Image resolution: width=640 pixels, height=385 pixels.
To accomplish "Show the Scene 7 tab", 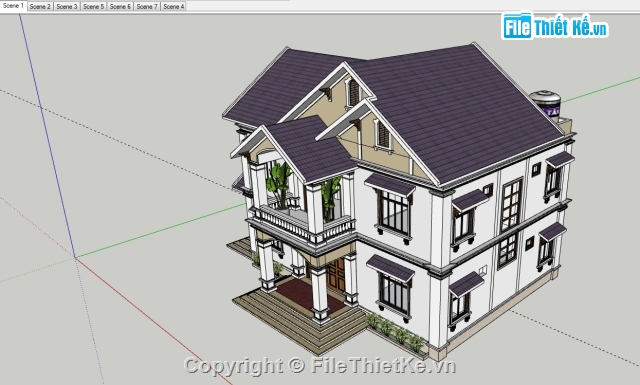I will tap(147, 7).
